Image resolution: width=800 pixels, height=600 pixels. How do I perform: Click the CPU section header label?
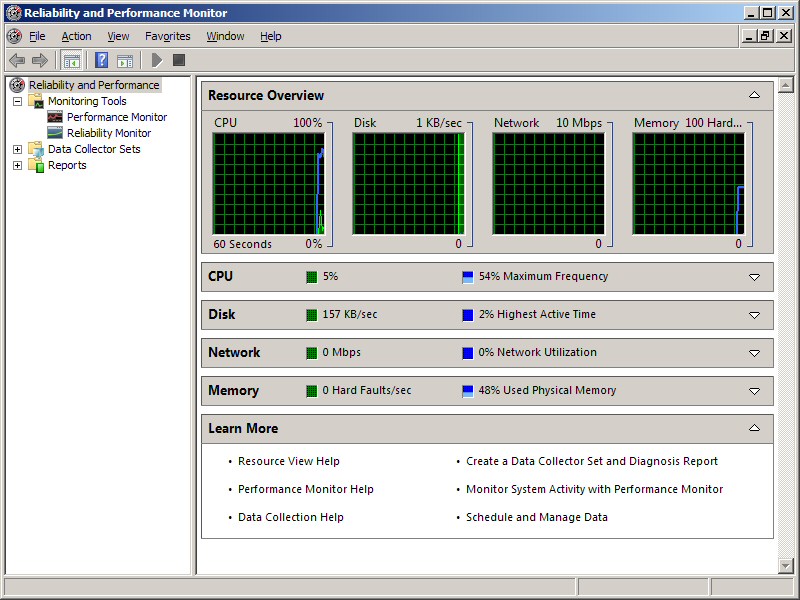tap(220, 276)
